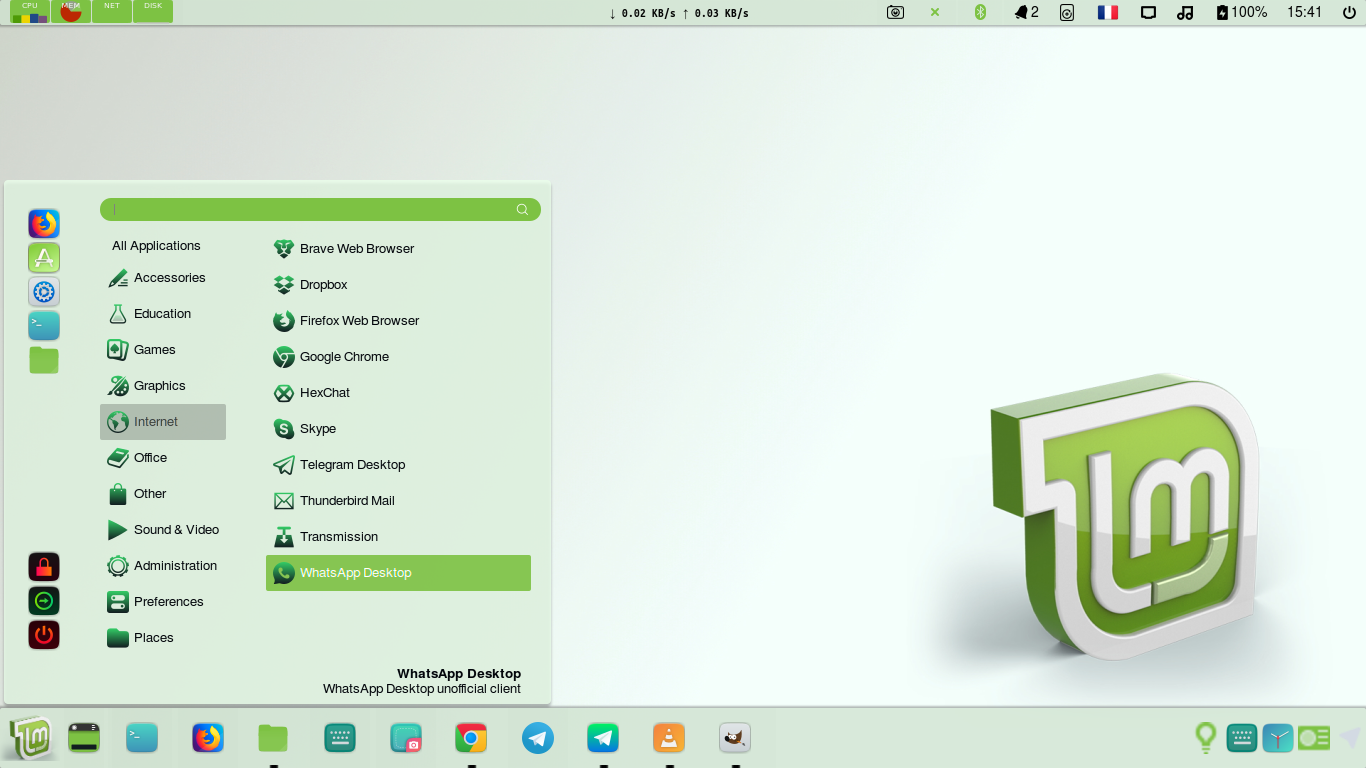Open Software Manager favorite with letter A
The height and width of the screenshot is (768, 1366).
(44, 258)
